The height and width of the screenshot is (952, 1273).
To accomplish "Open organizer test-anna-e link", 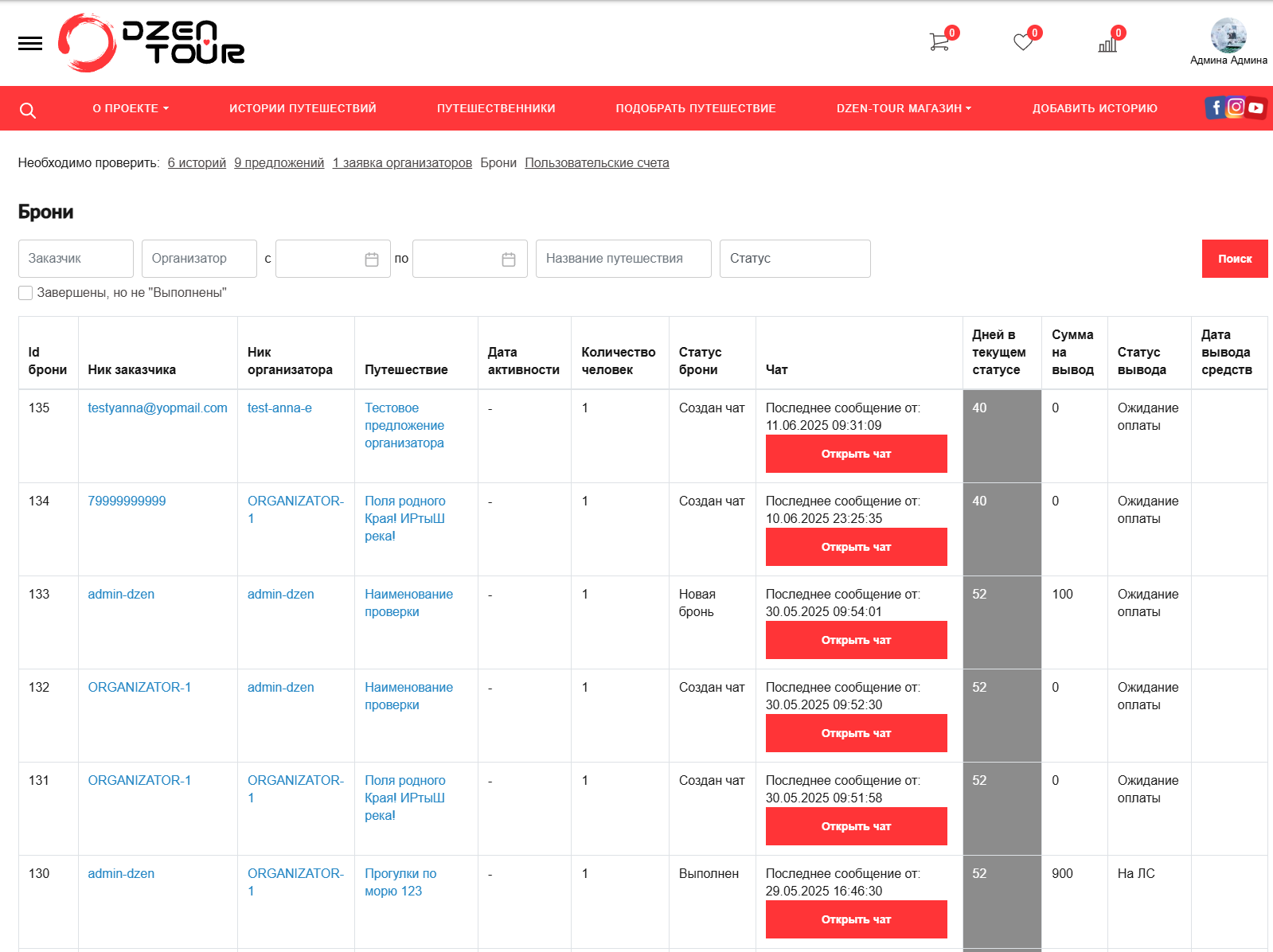I will 279,408.
